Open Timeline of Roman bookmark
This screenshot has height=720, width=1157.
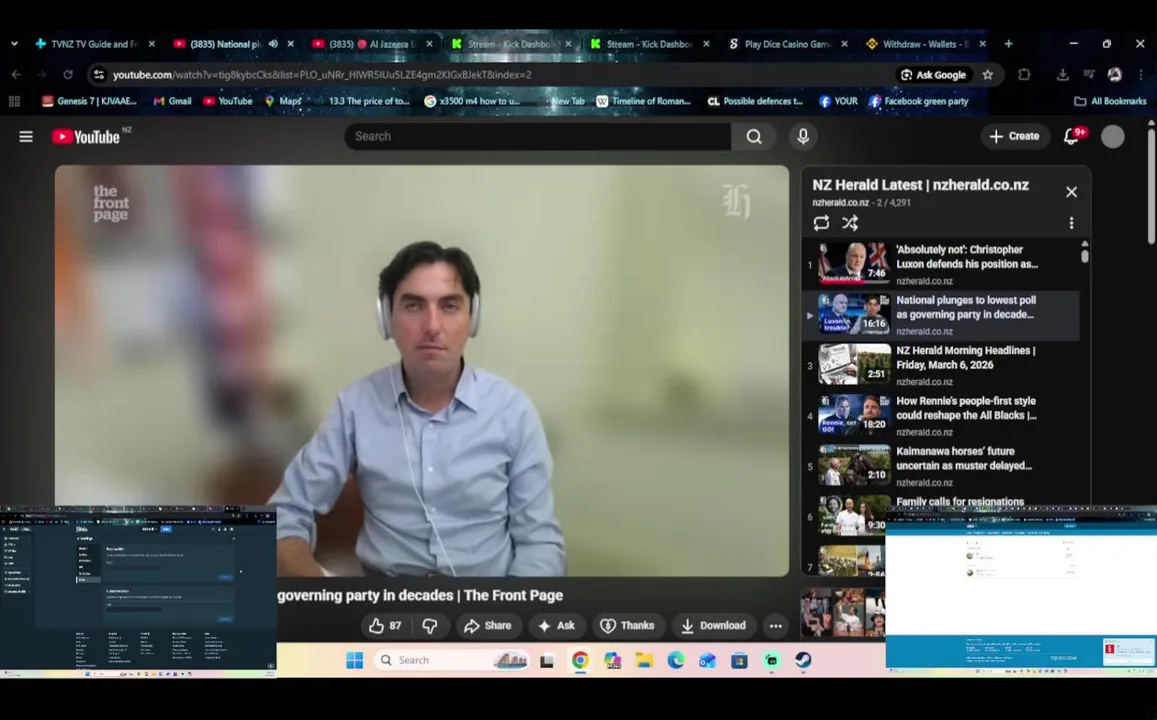[x=643, y=101]
